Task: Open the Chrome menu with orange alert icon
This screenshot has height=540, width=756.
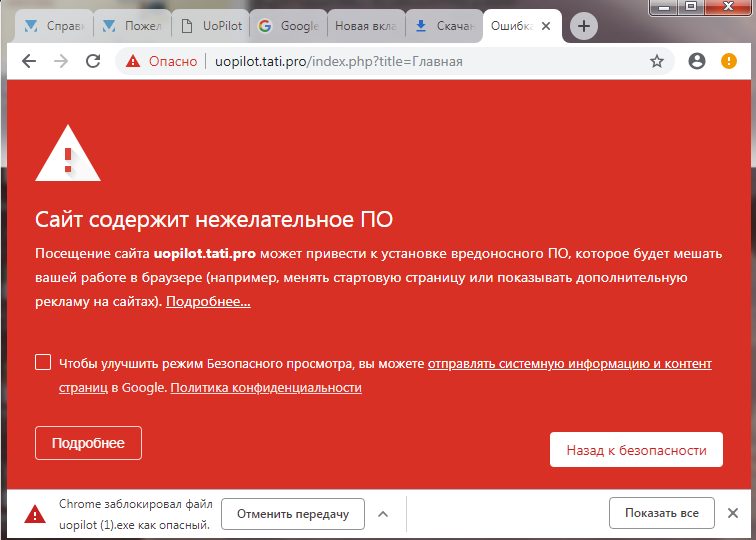Action: (729, 61)
